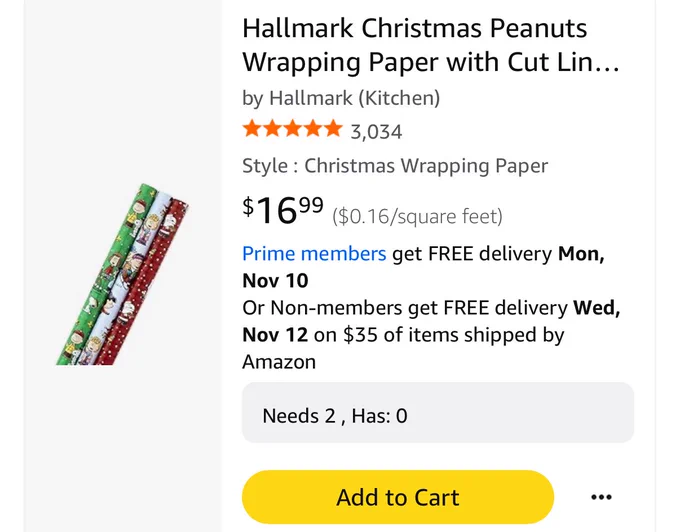Click the ($0.16/square feet) unit price
The height and width of the screenshot is (532, 680).
(417, 216)
